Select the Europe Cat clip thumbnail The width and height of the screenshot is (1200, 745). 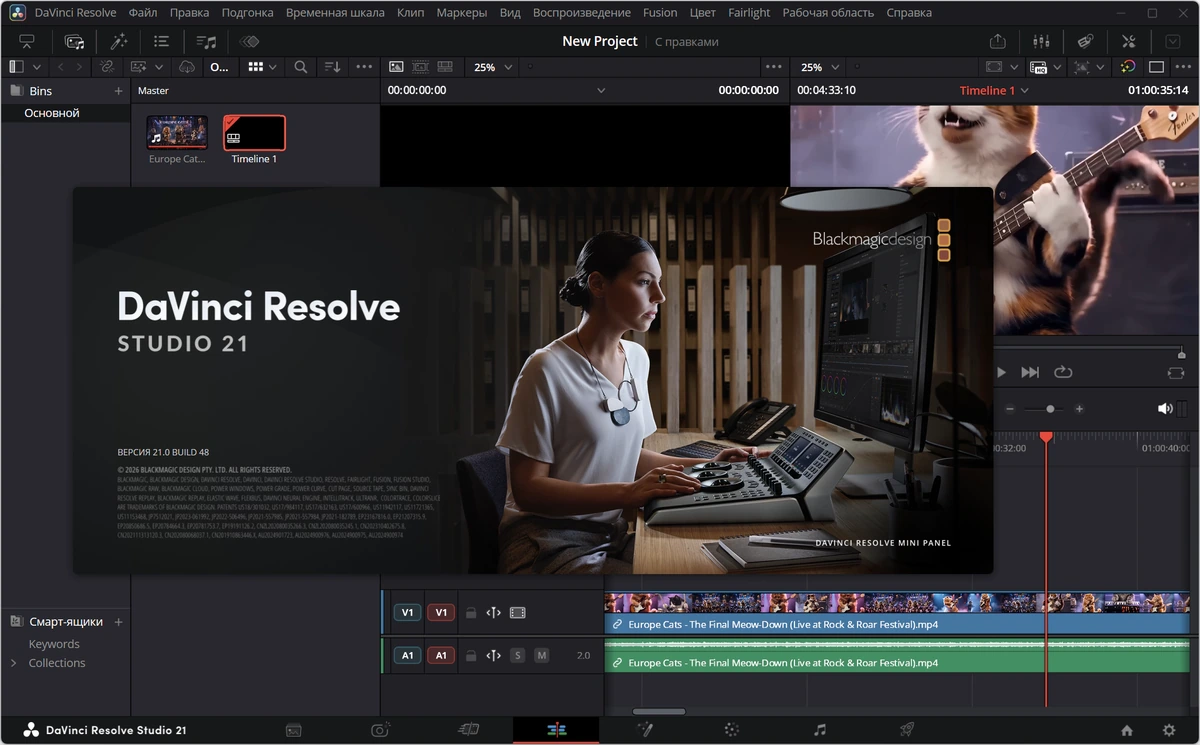point(177,131)
